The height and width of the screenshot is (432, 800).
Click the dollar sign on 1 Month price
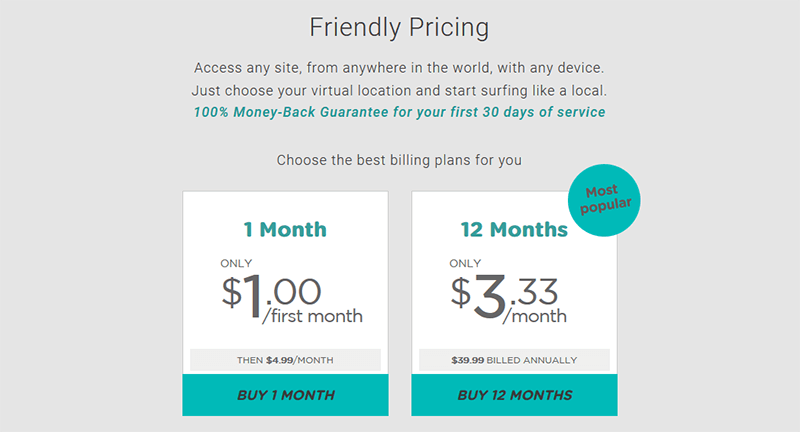[232, 292]
